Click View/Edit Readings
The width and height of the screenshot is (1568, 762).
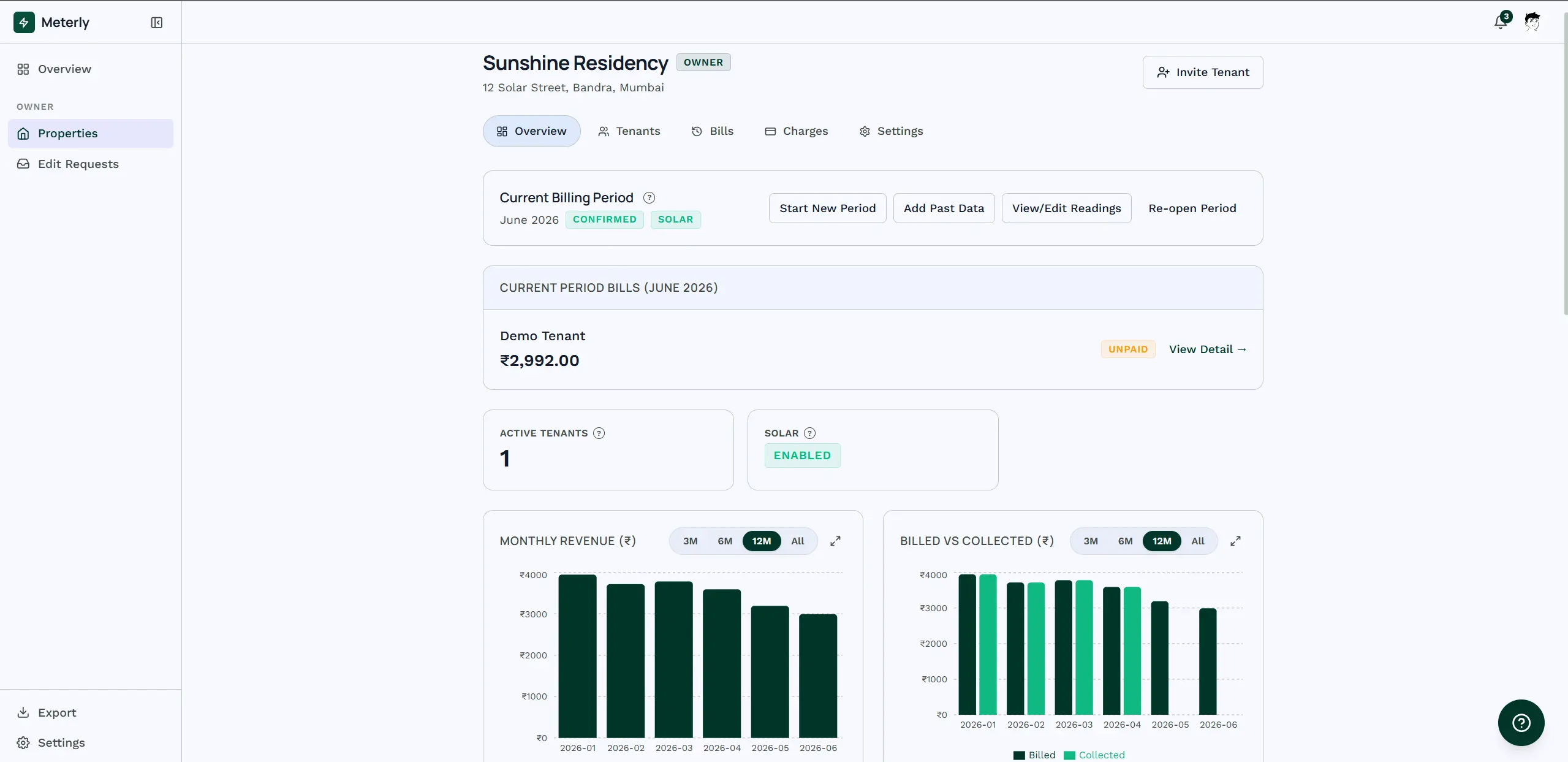[1066, 208]
